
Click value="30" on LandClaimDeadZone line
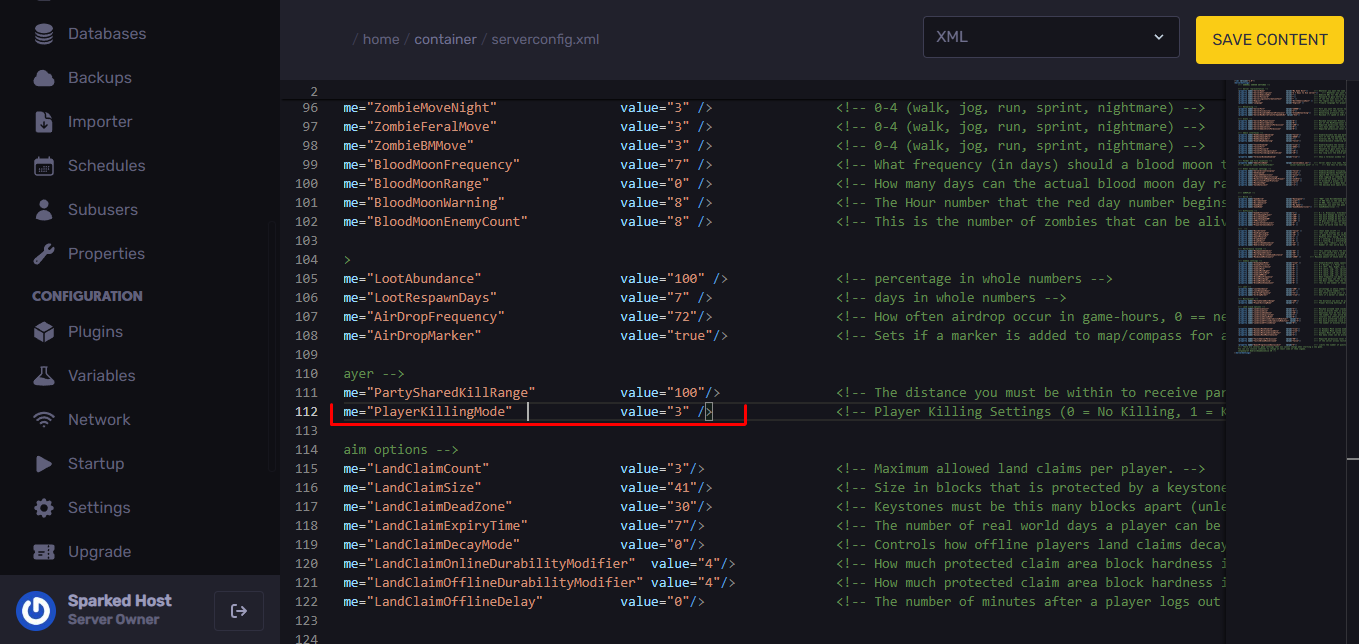pos(659,507)
